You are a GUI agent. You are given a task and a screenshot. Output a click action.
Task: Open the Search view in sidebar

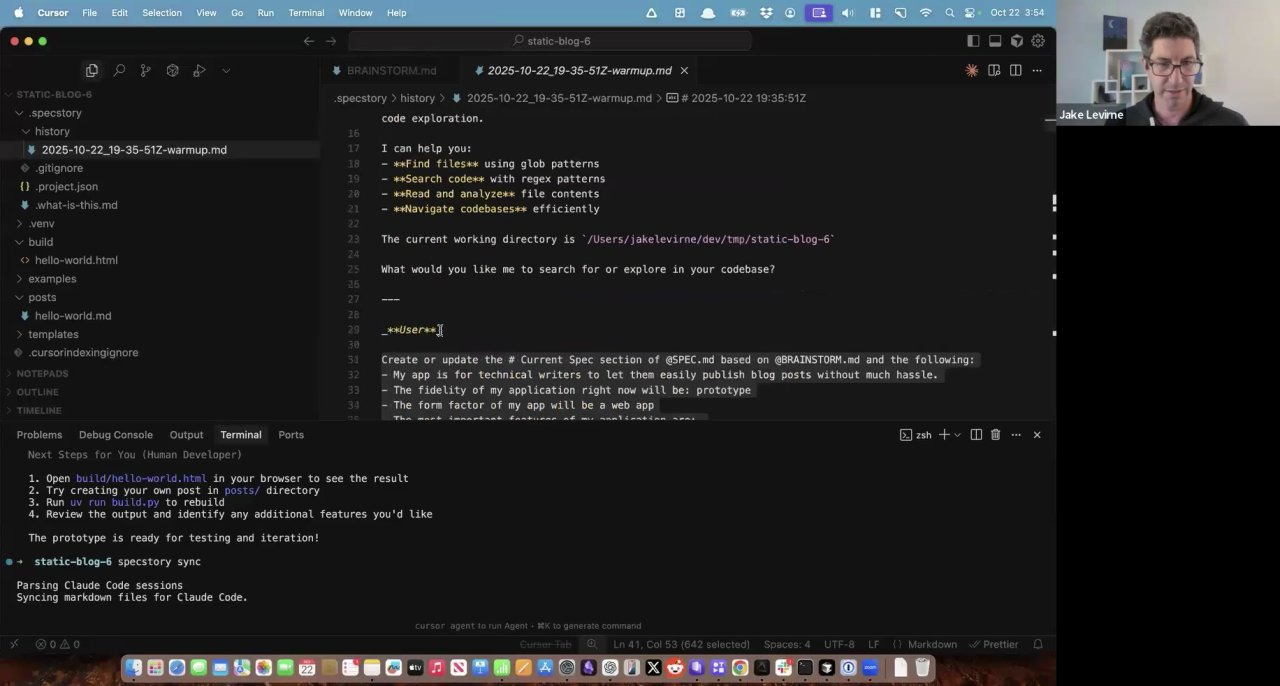click(x=119, y=70)
